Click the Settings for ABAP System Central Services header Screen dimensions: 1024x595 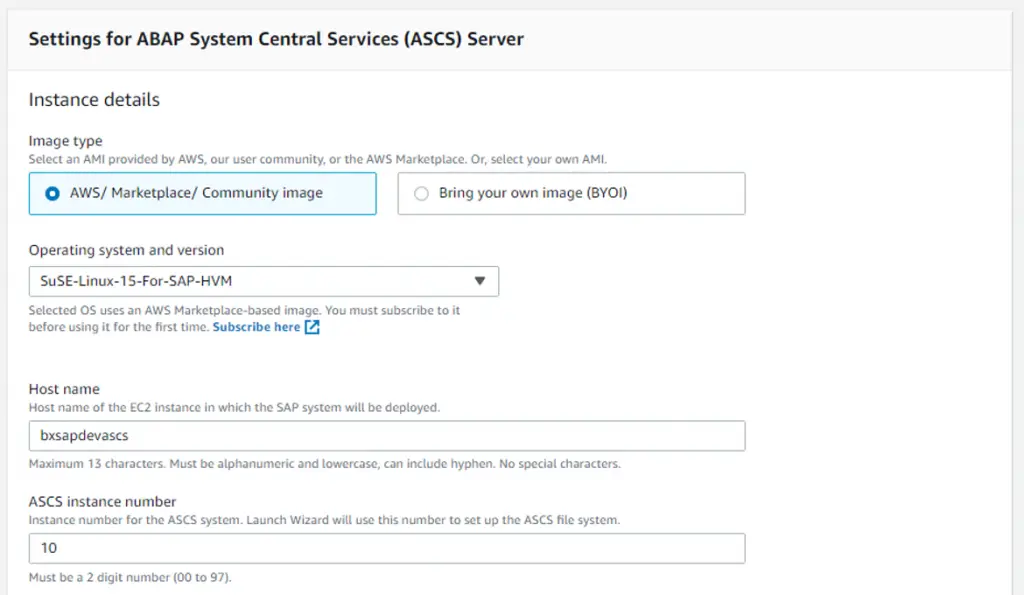coord(276,39)
